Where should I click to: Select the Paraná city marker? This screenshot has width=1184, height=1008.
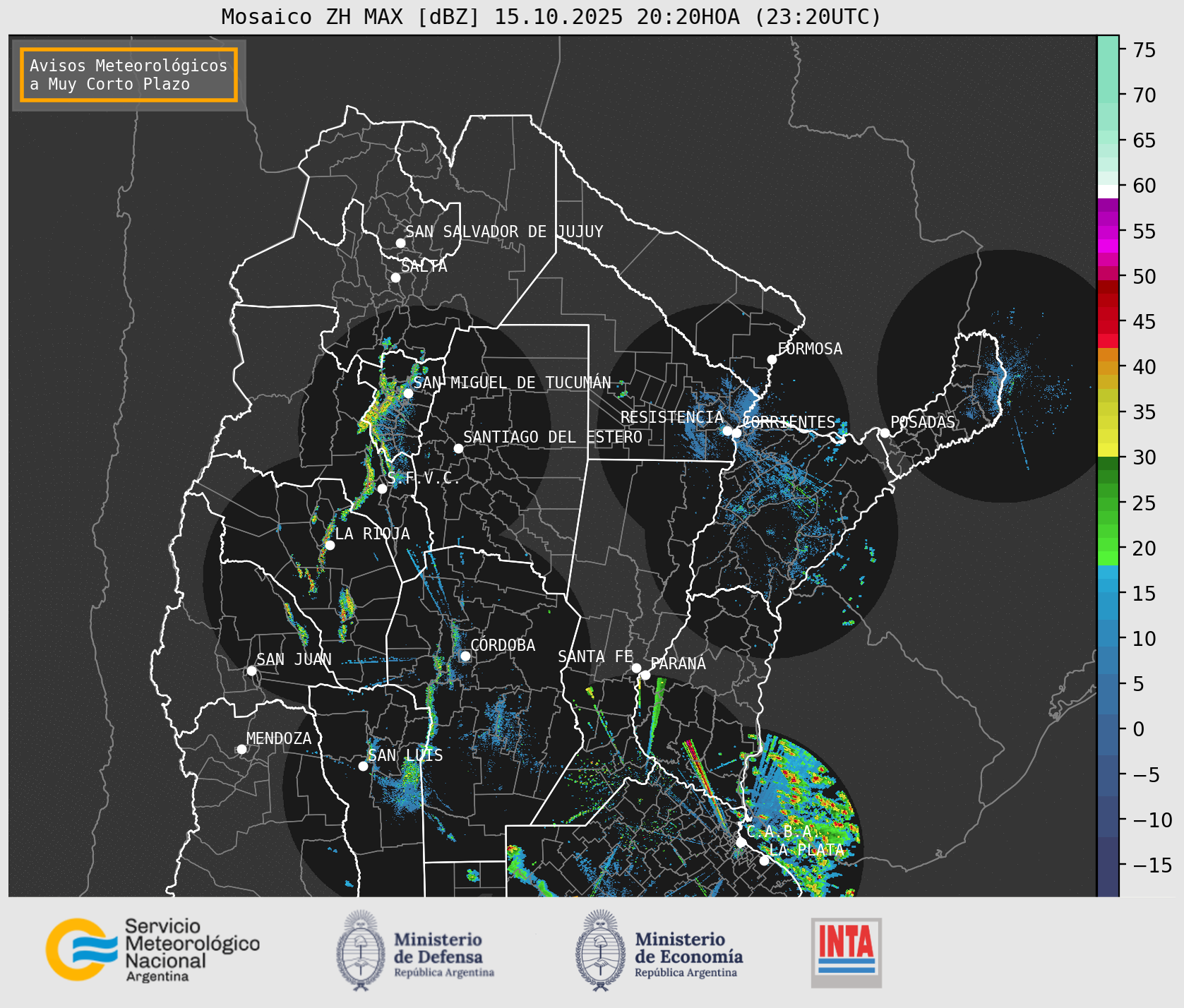pyautogui.click(x=645, y=675)
